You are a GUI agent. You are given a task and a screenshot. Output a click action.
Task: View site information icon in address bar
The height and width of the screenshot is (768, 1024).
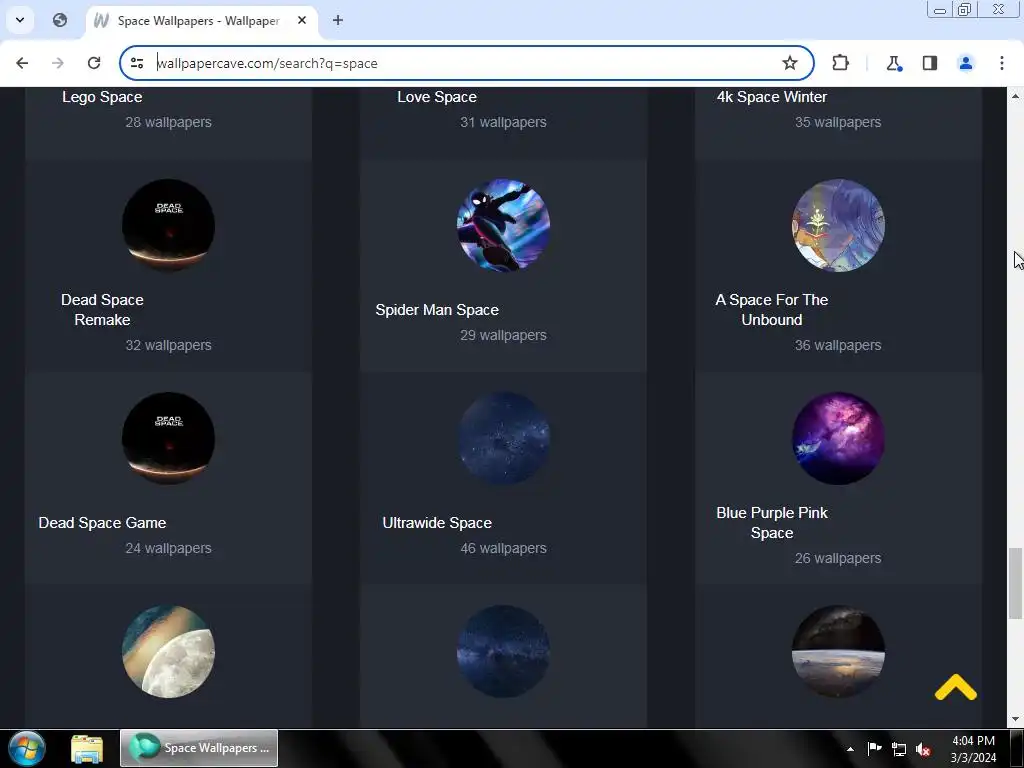137,63
